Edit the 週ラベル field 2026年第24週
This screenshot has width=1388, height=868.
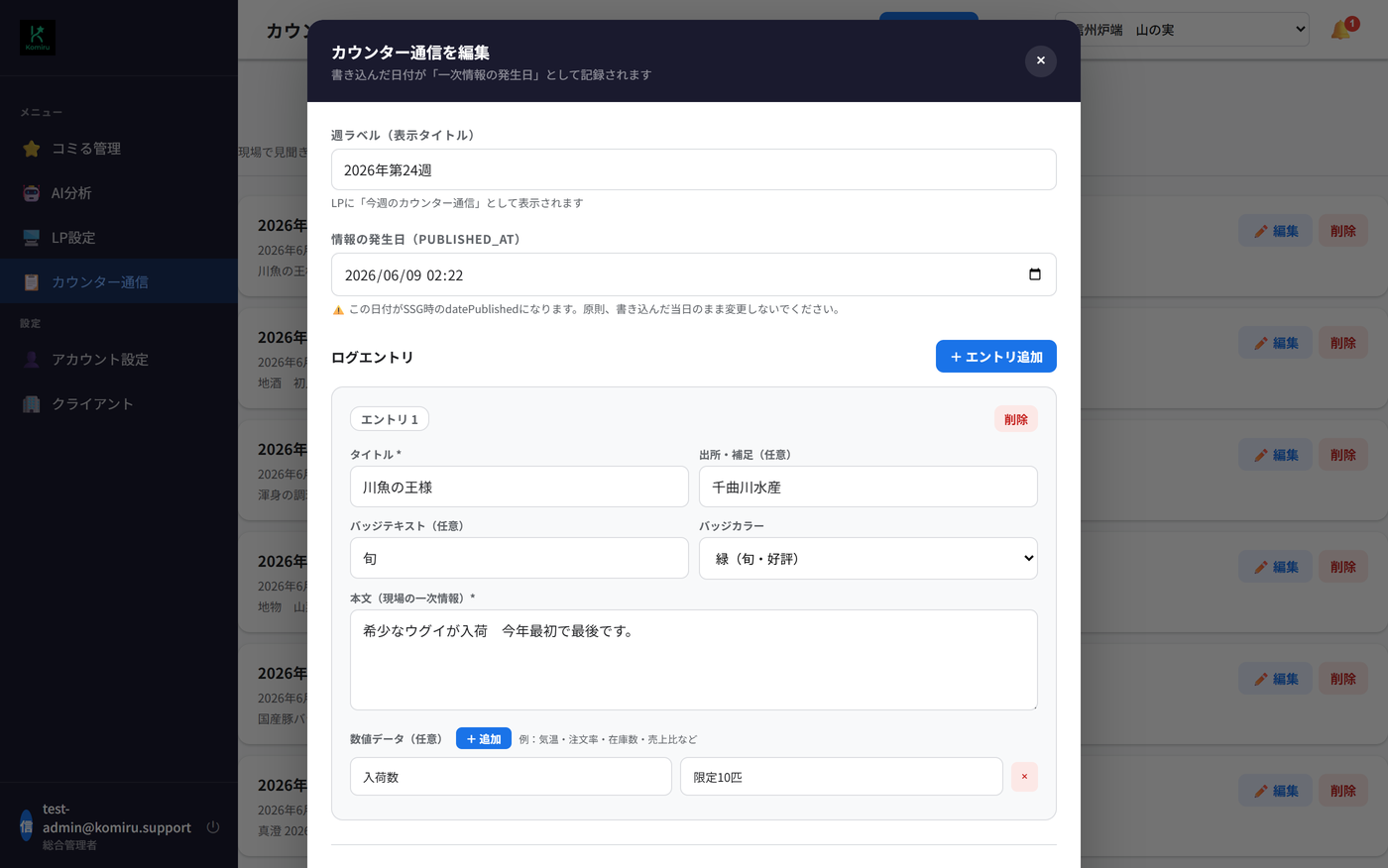pos(694,169)
